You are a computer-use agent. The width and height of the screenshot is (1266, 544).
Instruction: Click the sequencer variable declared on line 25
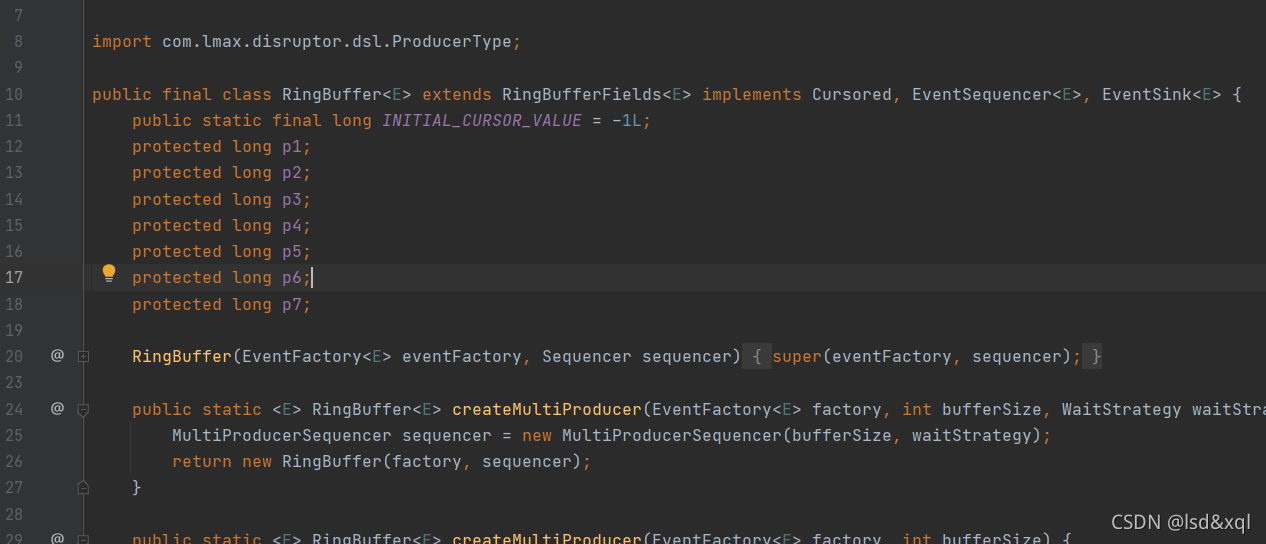(447, 435)
